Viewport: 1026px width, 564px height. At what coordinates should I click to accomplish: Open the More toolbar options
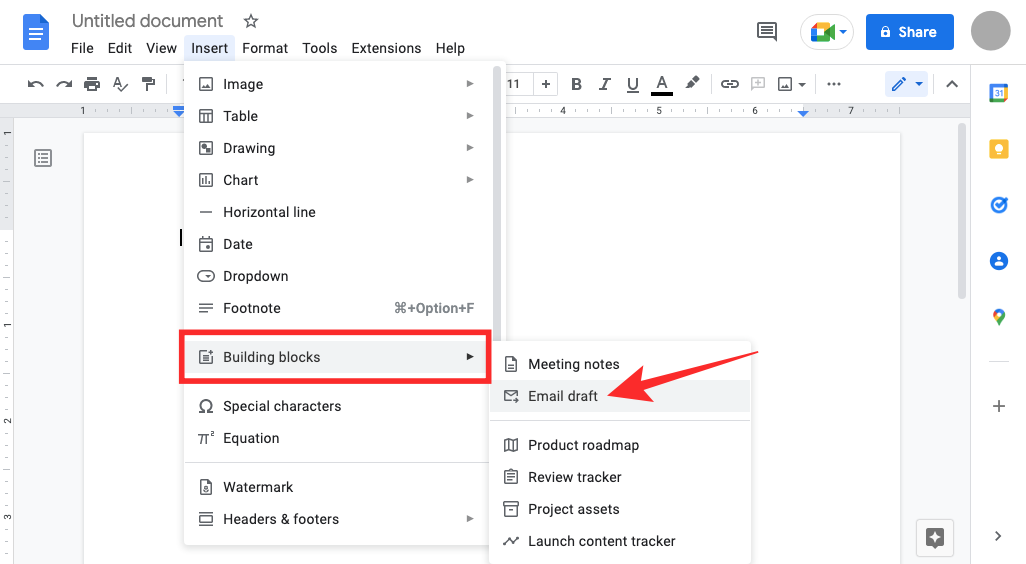point(834,84)
